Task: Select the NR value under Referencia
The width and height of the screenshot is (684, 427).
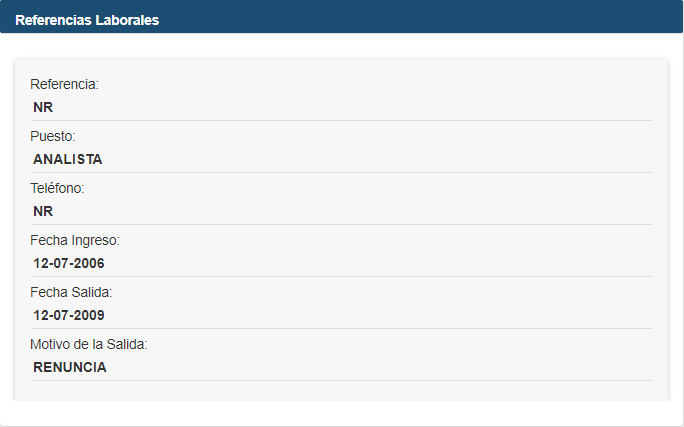Action: (43, 107)
